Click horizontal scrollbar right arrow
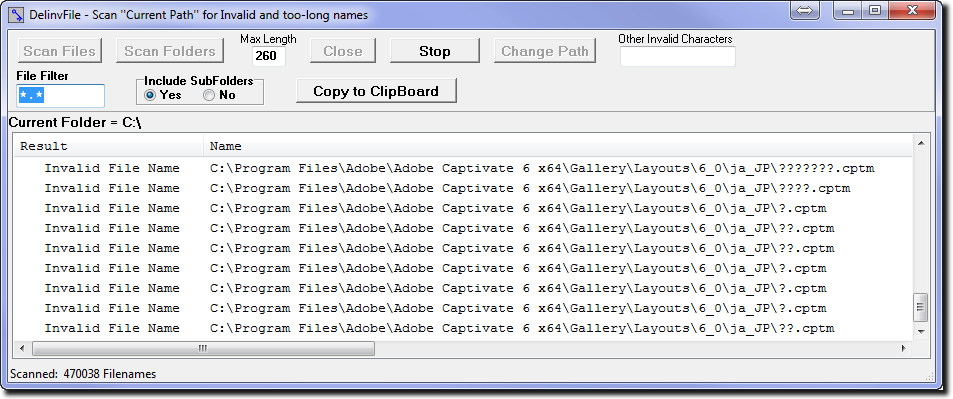This screenshot has height=399, width=953. point(904,349)
